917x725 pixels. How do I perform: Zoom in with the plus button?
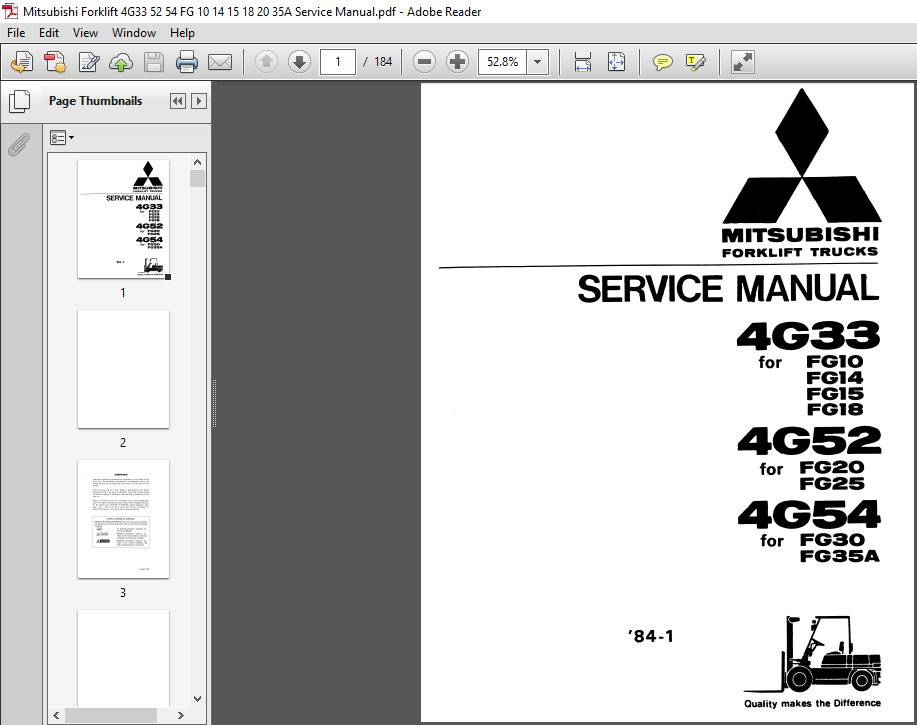pos(457,62)
